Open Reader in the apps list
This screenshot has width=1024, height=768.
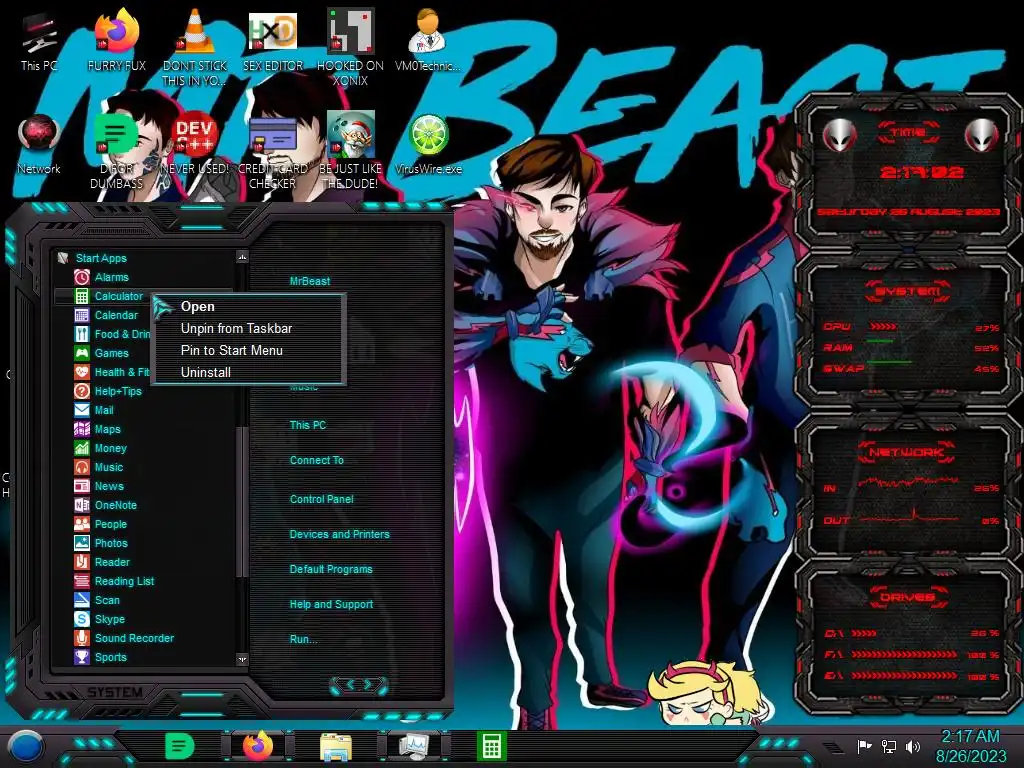click(x=102, y=561)
